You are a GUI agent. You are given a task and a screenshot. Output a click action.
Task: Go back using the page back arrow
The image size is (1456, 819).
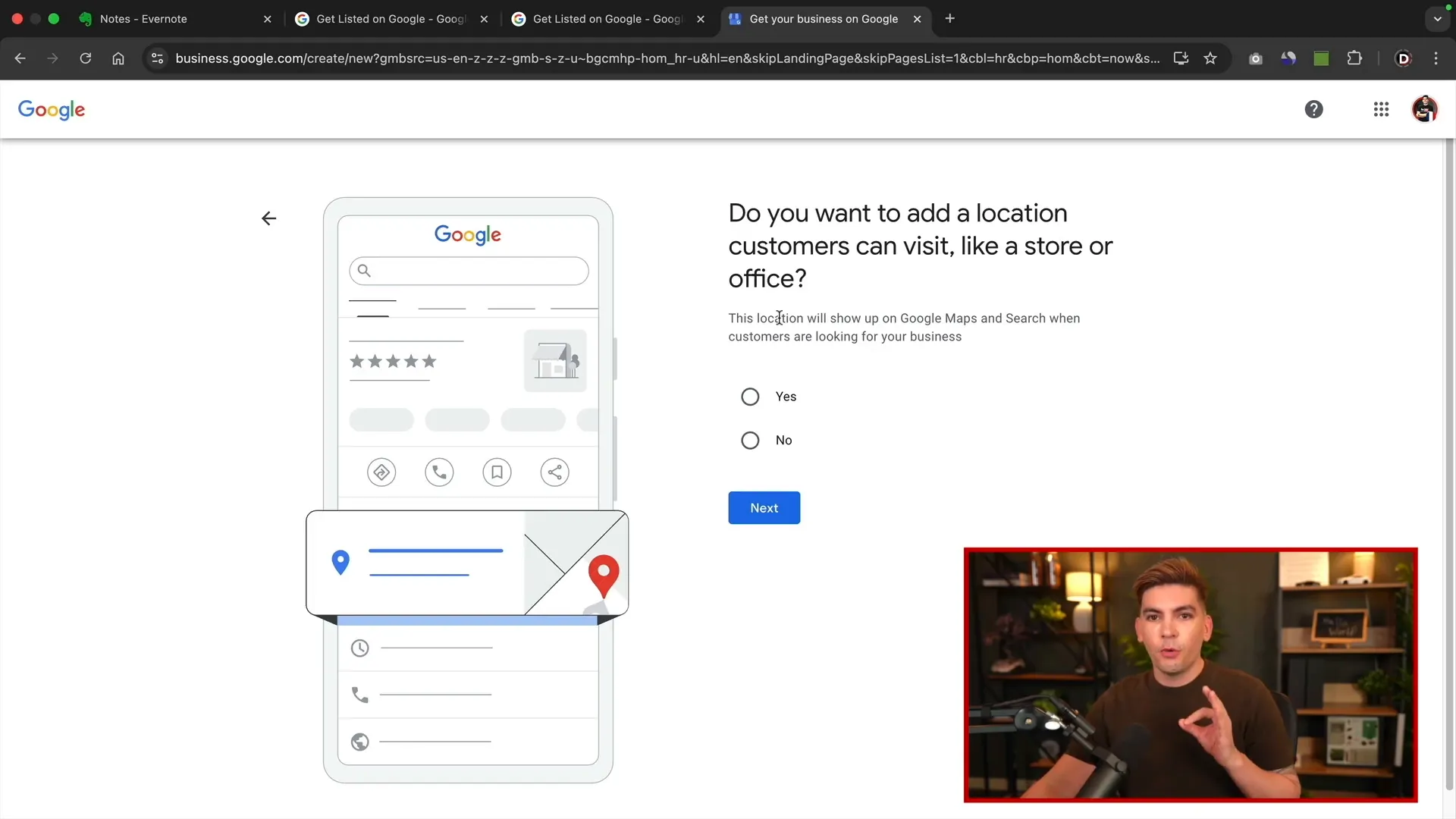(268, 218)
